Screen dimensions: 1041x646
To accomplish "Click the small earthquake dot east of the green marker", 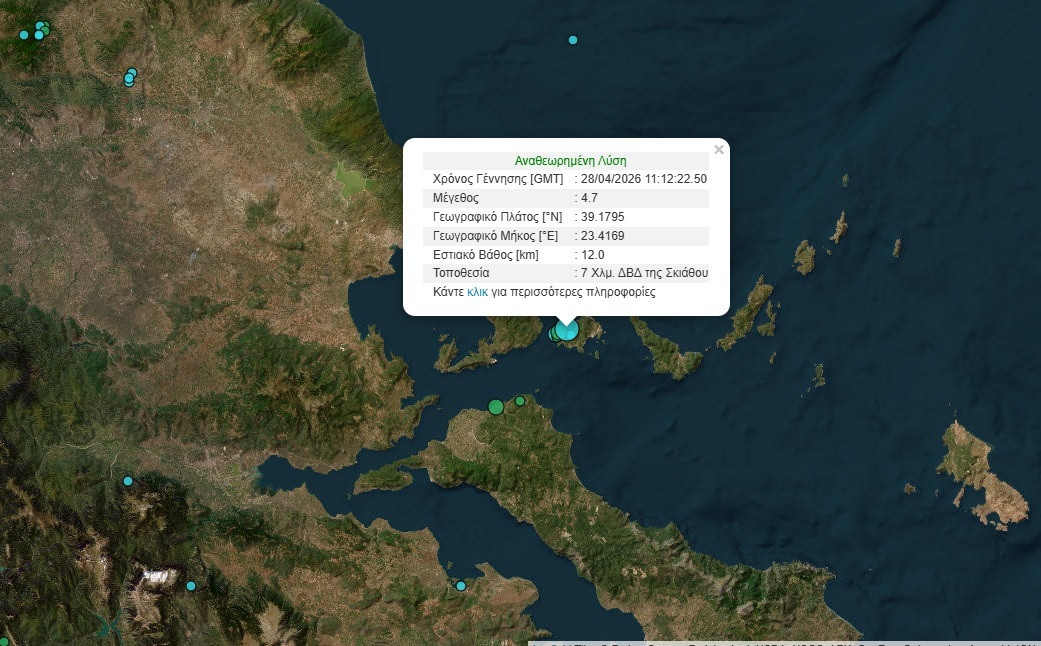I will tap(519, 399).
